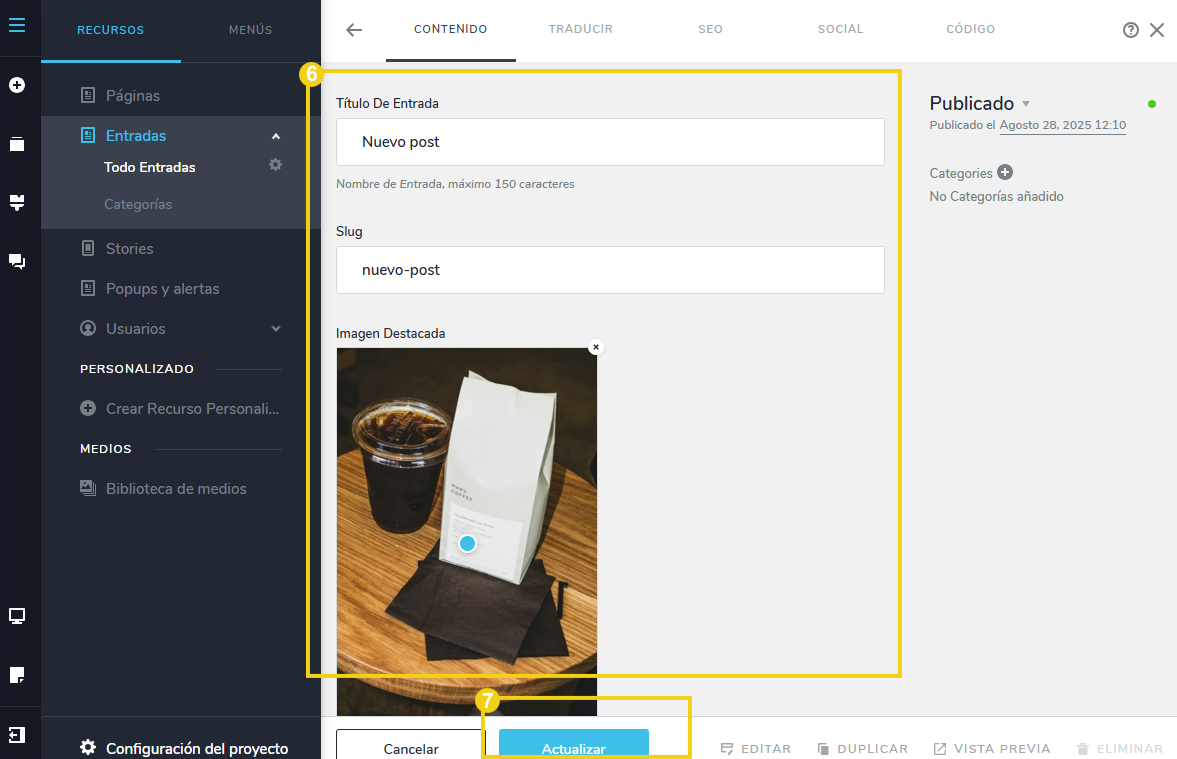Open the SEO tab
Screen dimensions: 1177x759
pos(710,29)
